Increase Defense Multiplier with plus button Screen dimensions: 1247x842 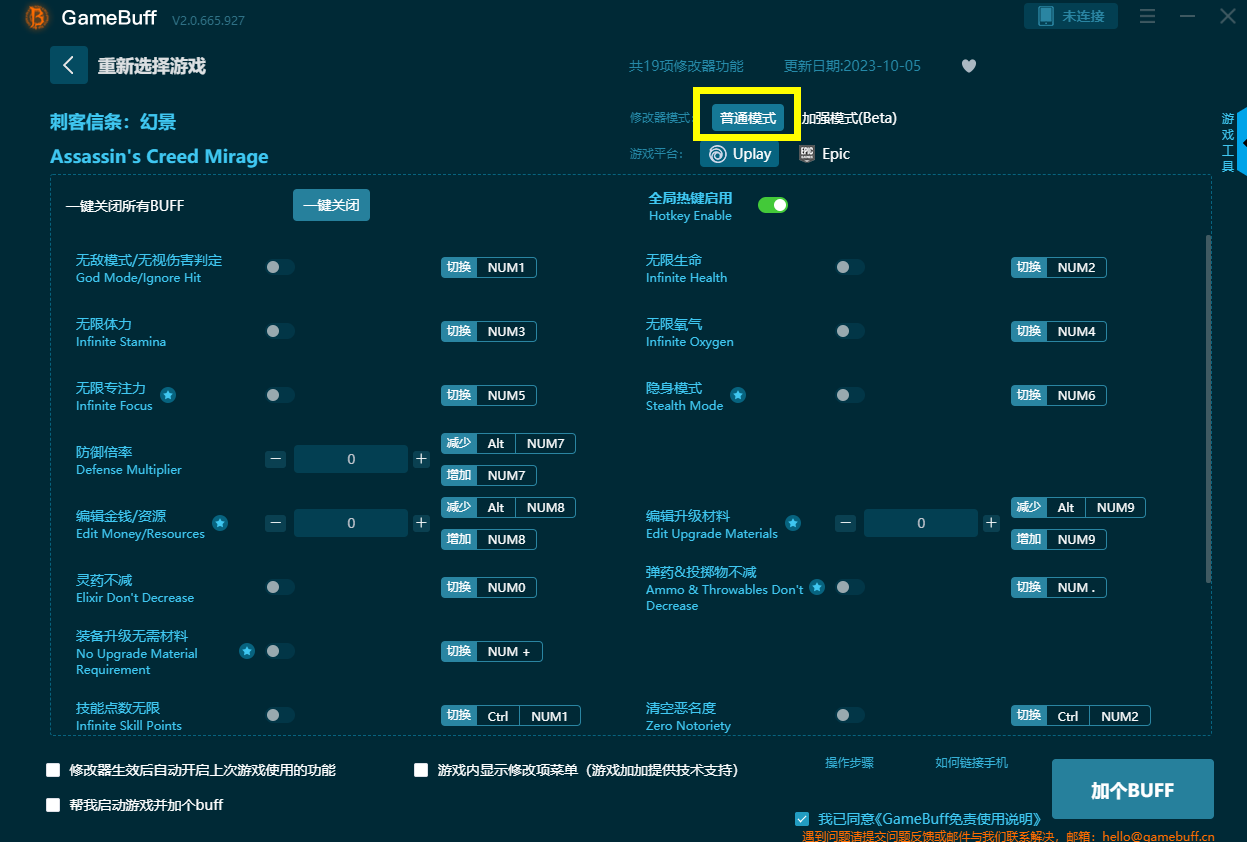click(x=422, y=459)
